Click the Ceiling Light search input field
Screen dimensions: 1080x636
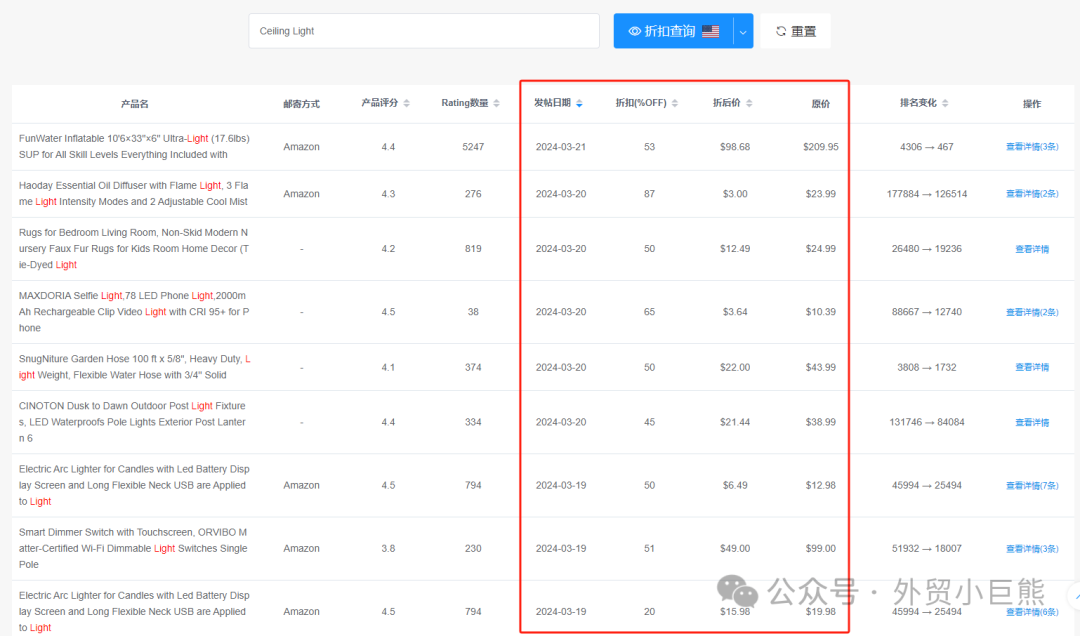click(x=424, y=31)
